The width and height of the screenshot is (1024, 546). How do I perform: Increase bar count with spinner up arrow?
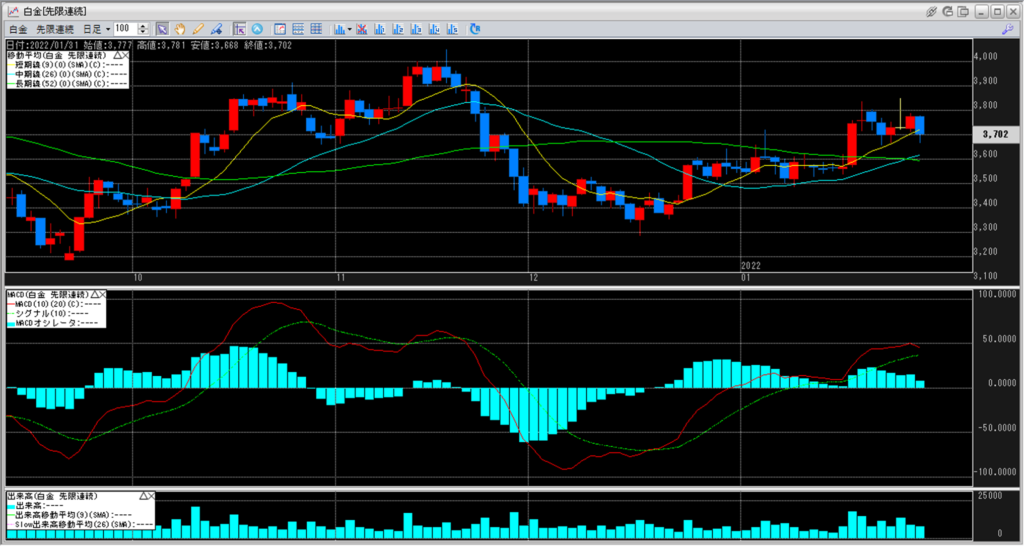tap(145, 26)
